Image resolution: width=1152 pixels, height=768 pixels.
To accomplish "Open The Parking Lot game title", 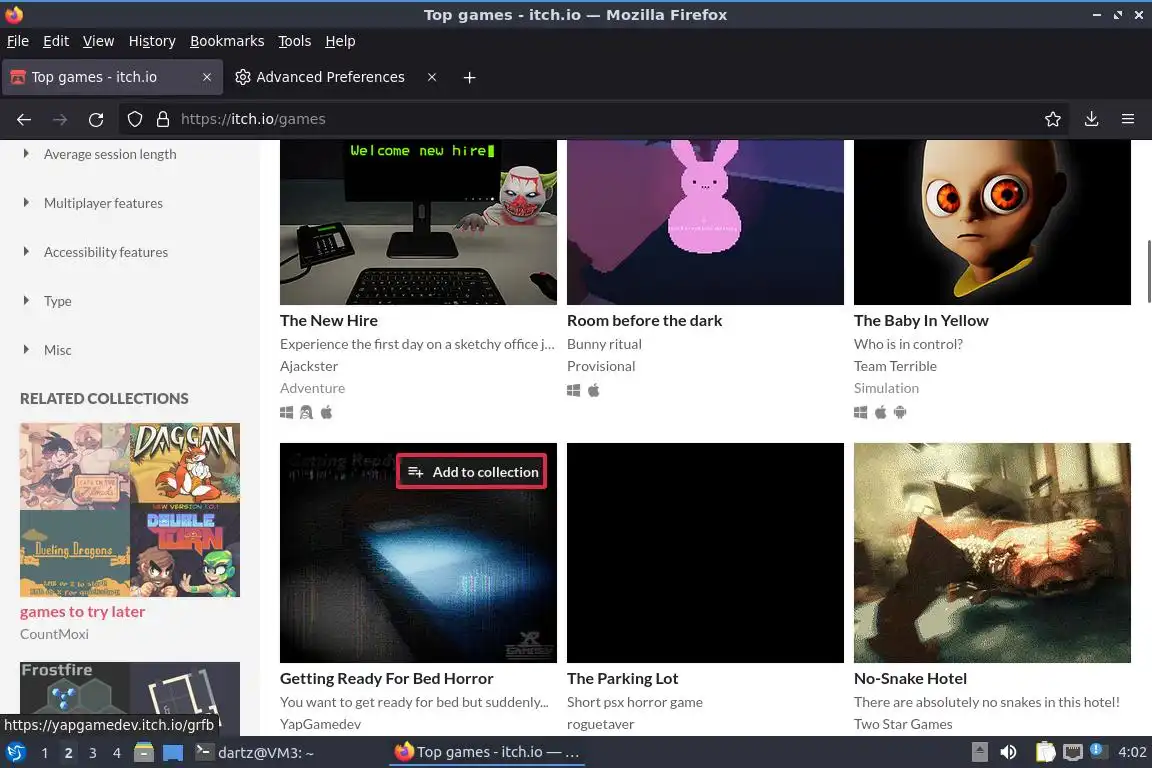I will (622, 678).
